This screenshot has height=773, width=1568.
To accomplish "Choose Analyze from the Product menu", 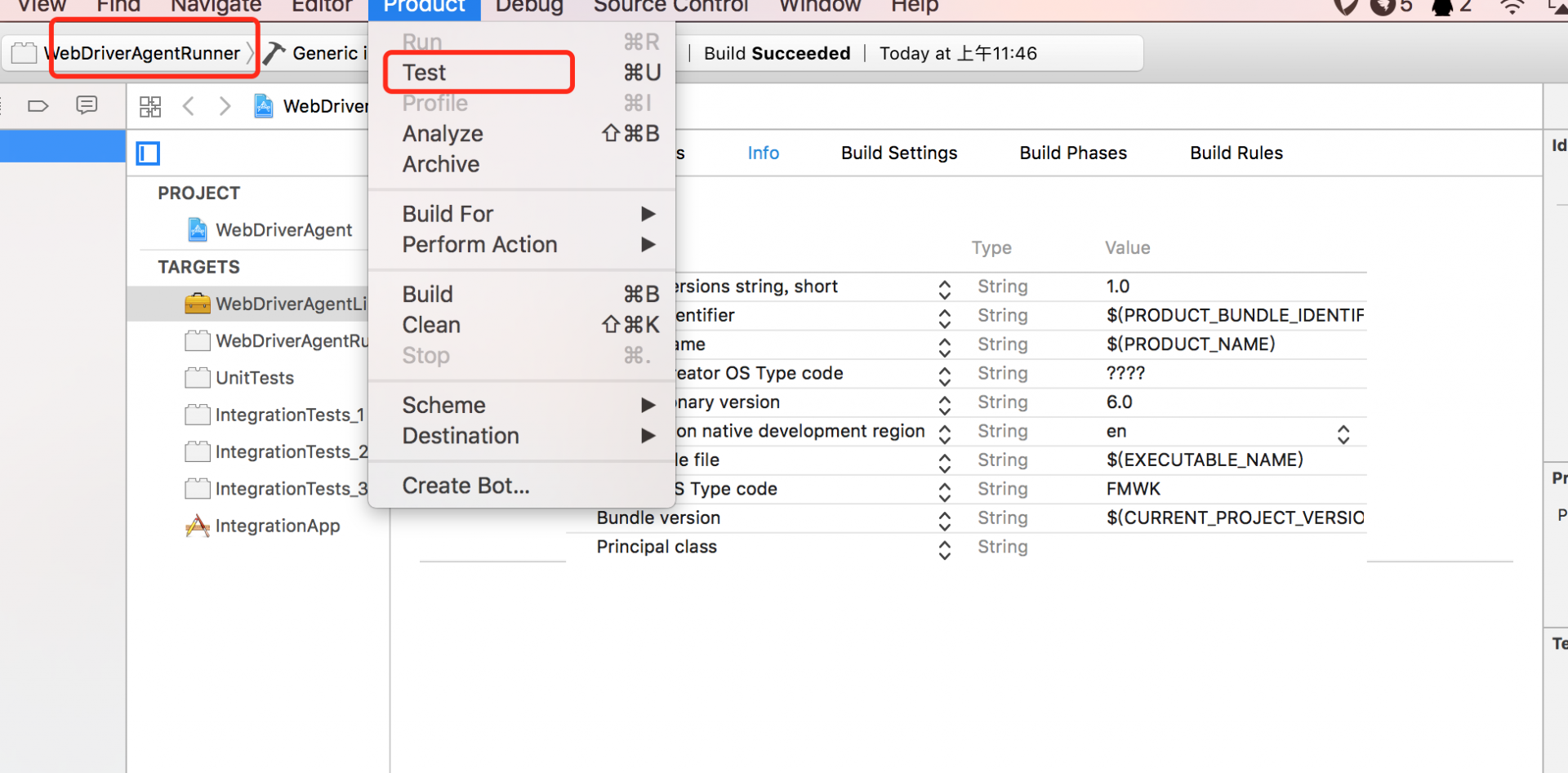I will coord(522,134).
